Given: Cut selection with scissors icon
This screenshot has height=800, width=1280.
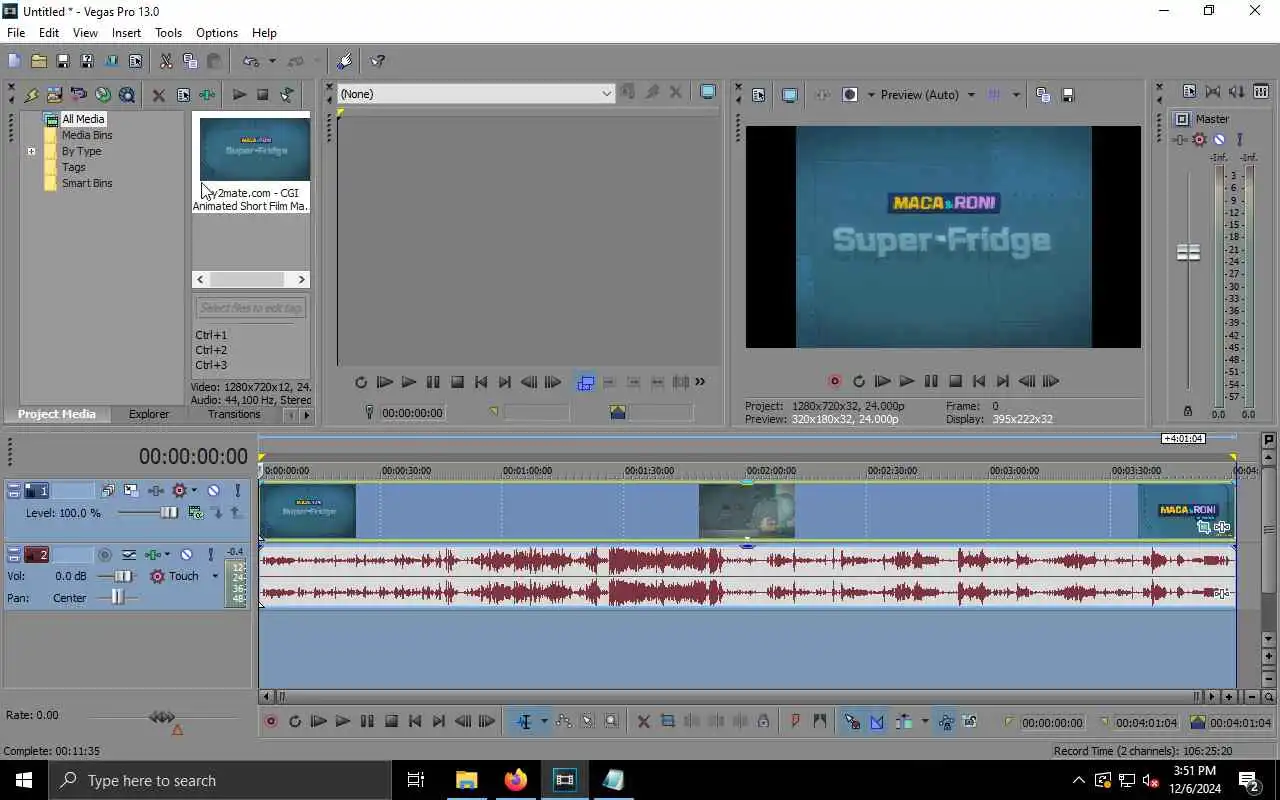Looking at the screenshot, I should [166, 61].
